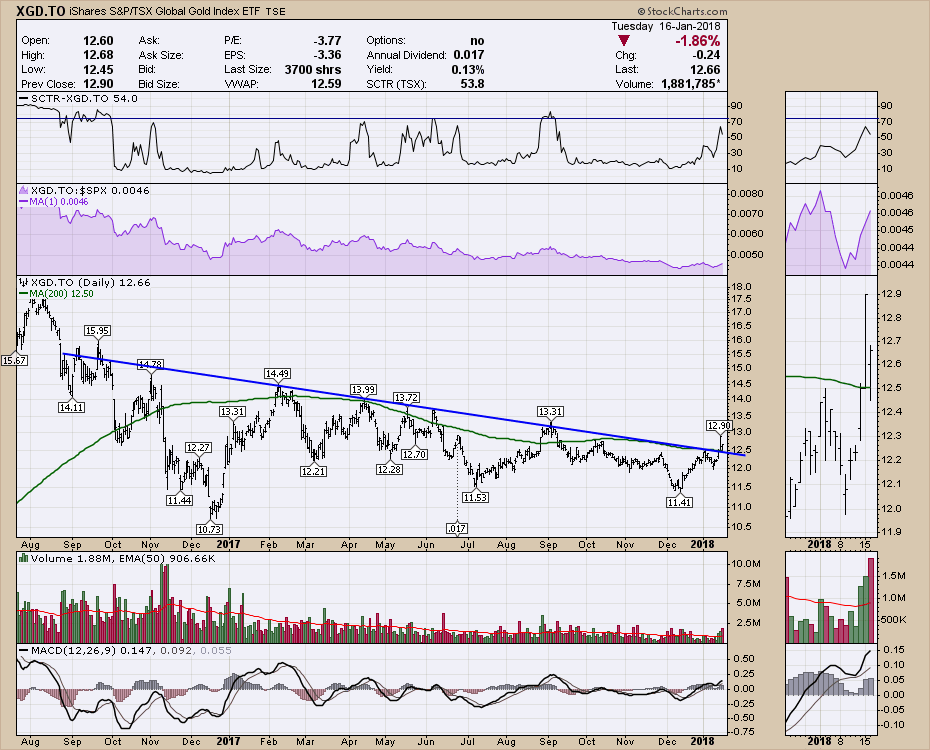Click the Annual Dividend value 0.017

point(469,55)
